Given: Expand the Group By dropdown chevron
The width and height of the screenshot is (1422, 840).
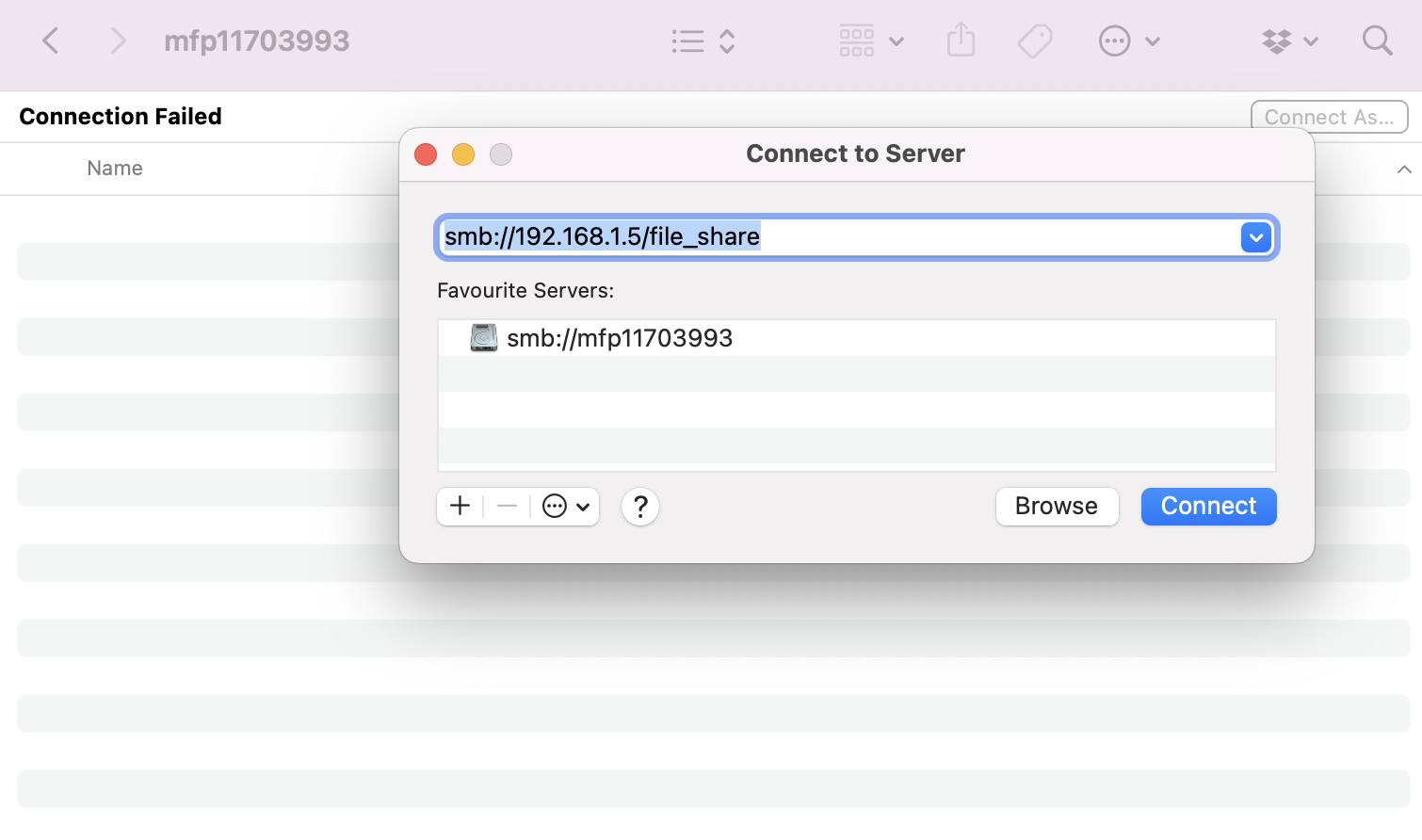Looking at the screenshot, I should tap(897, 41).
